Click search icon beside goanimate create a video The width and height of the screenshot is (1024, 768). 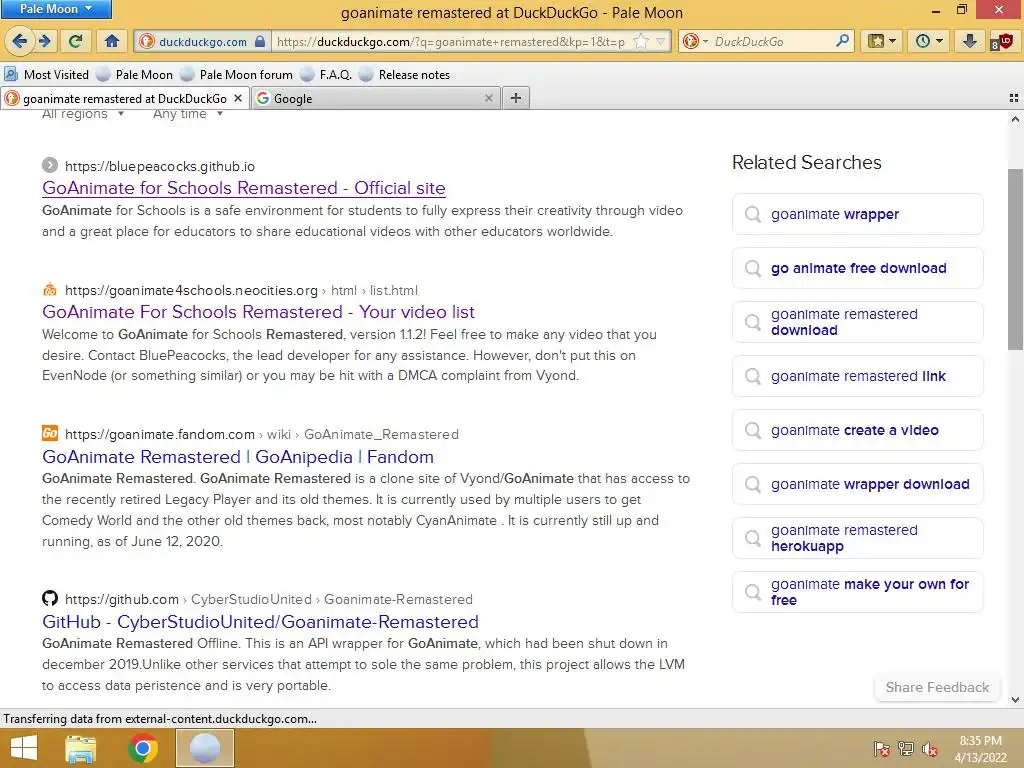753,430
